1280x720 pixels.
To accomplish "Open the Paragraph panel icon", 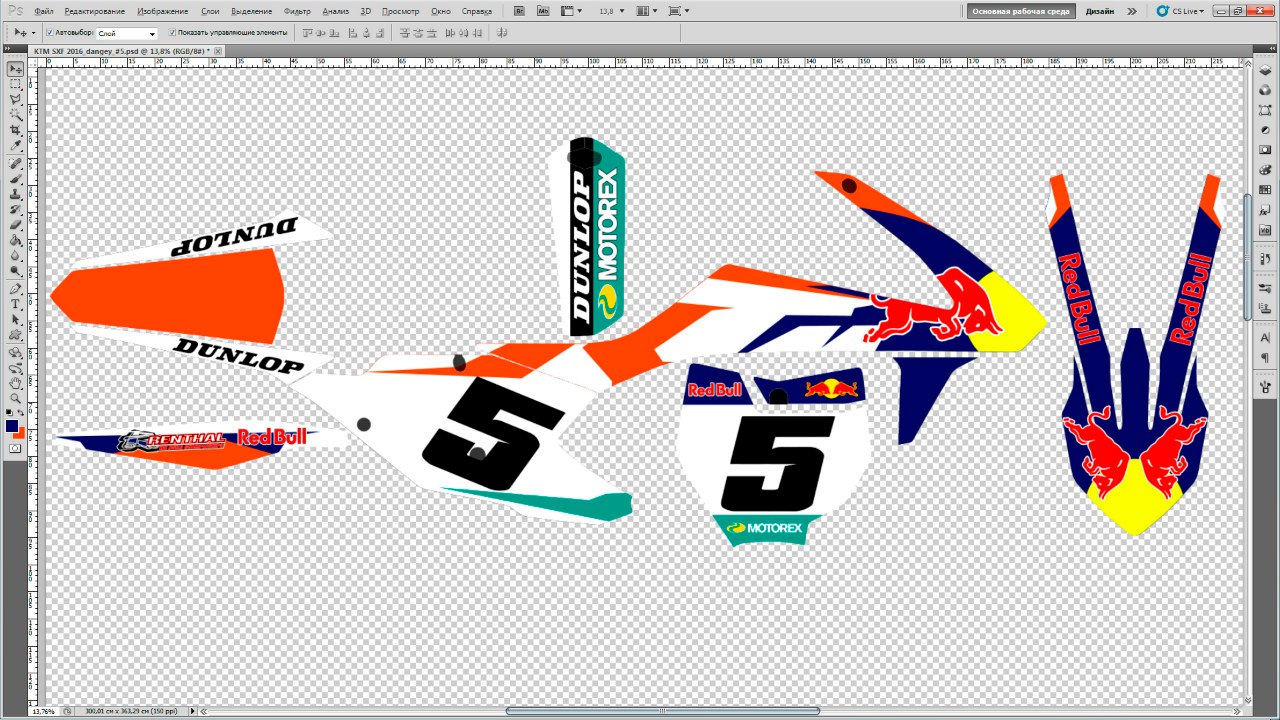I will (1265, 357).
